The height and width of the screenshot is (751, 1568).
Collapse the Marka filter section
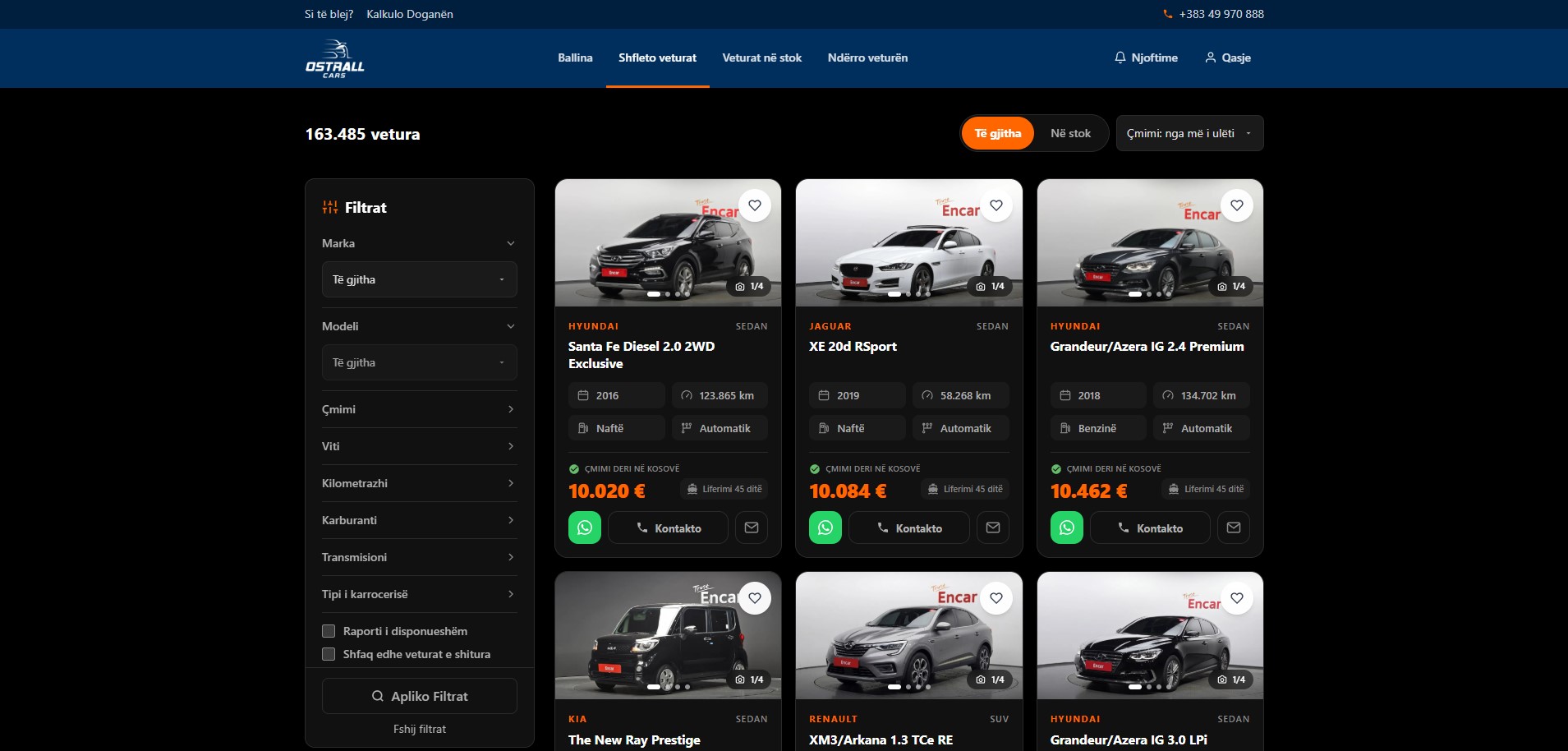coord(420,243)
